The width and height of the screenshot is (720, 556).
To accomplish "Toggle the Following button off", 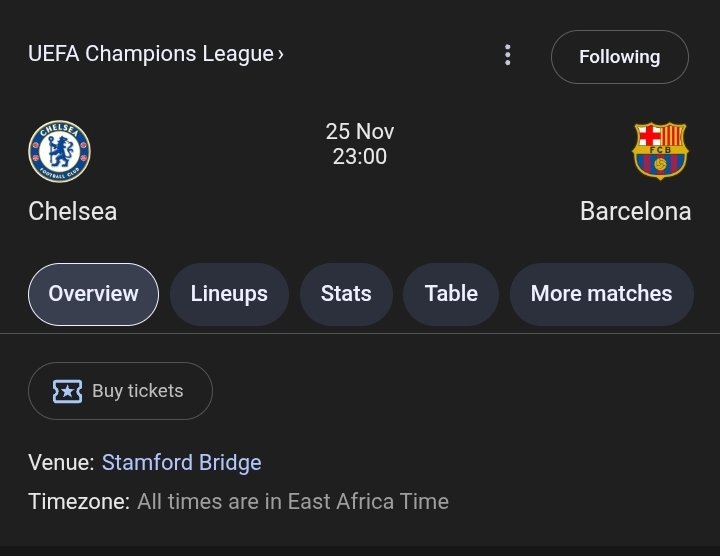I will (x=619, y=57).
